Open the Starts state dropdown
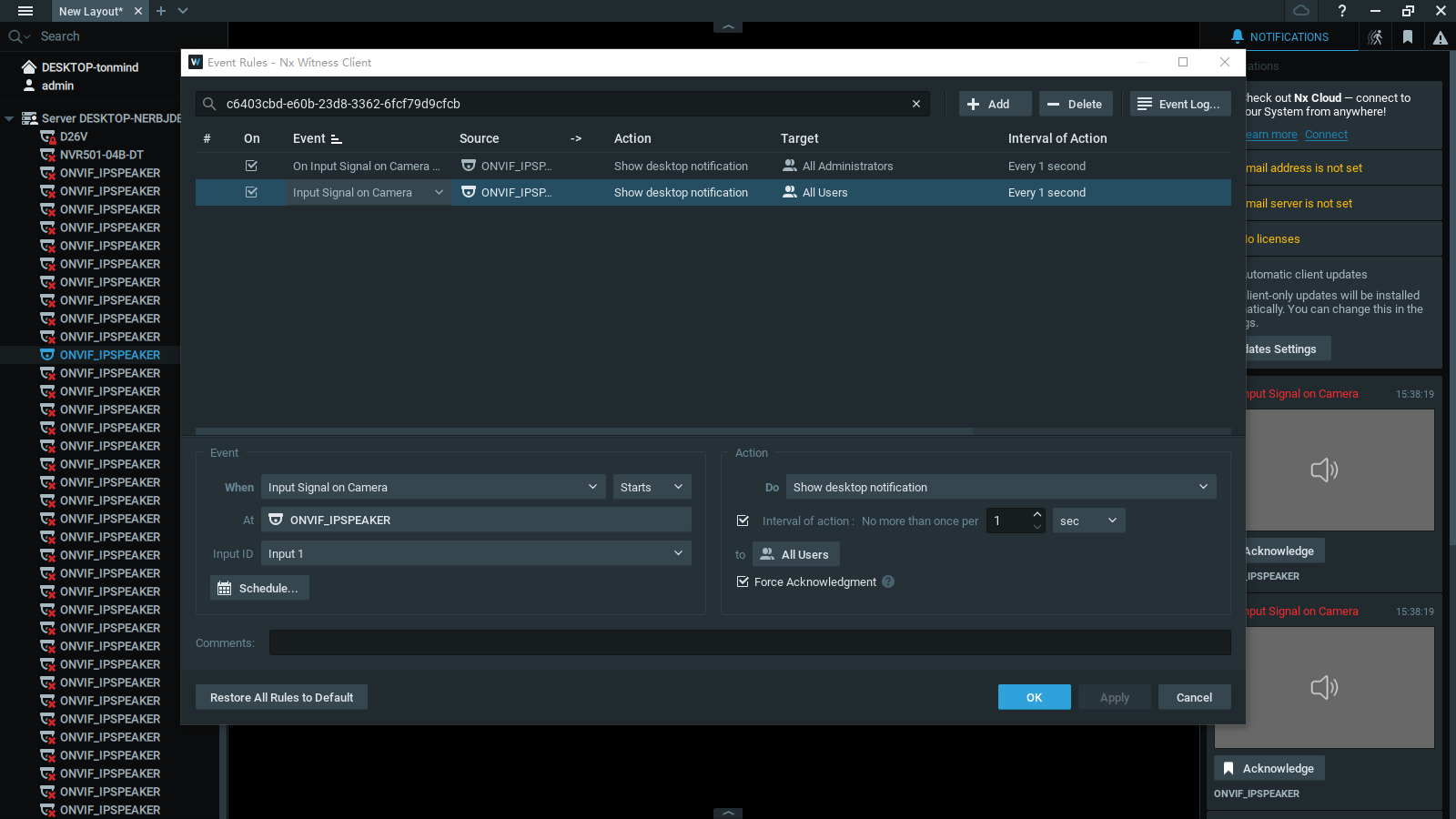Screen dimensions: 1456x819 (x=652, y=487)
